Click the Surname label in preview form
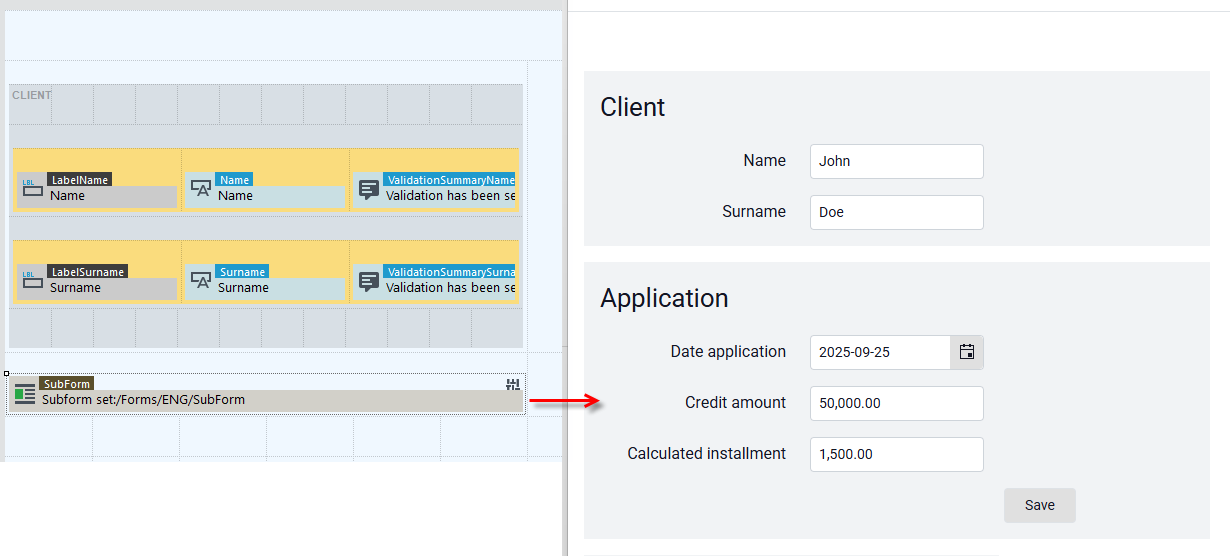The image size is (1231, 556). [x=754, y=212]
